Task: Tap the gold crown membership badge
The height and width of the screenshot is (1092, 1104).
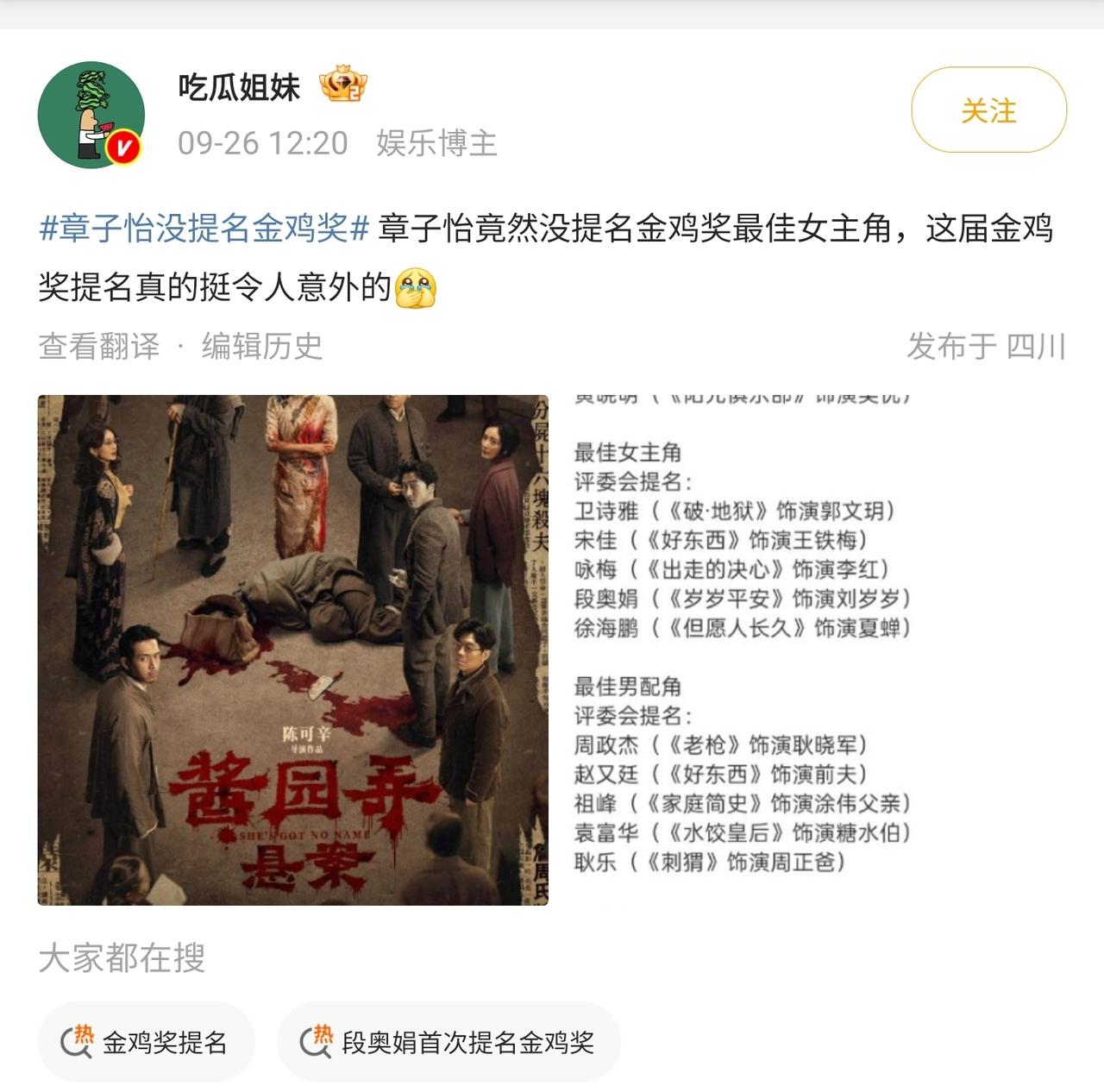Action: [343, 85]
